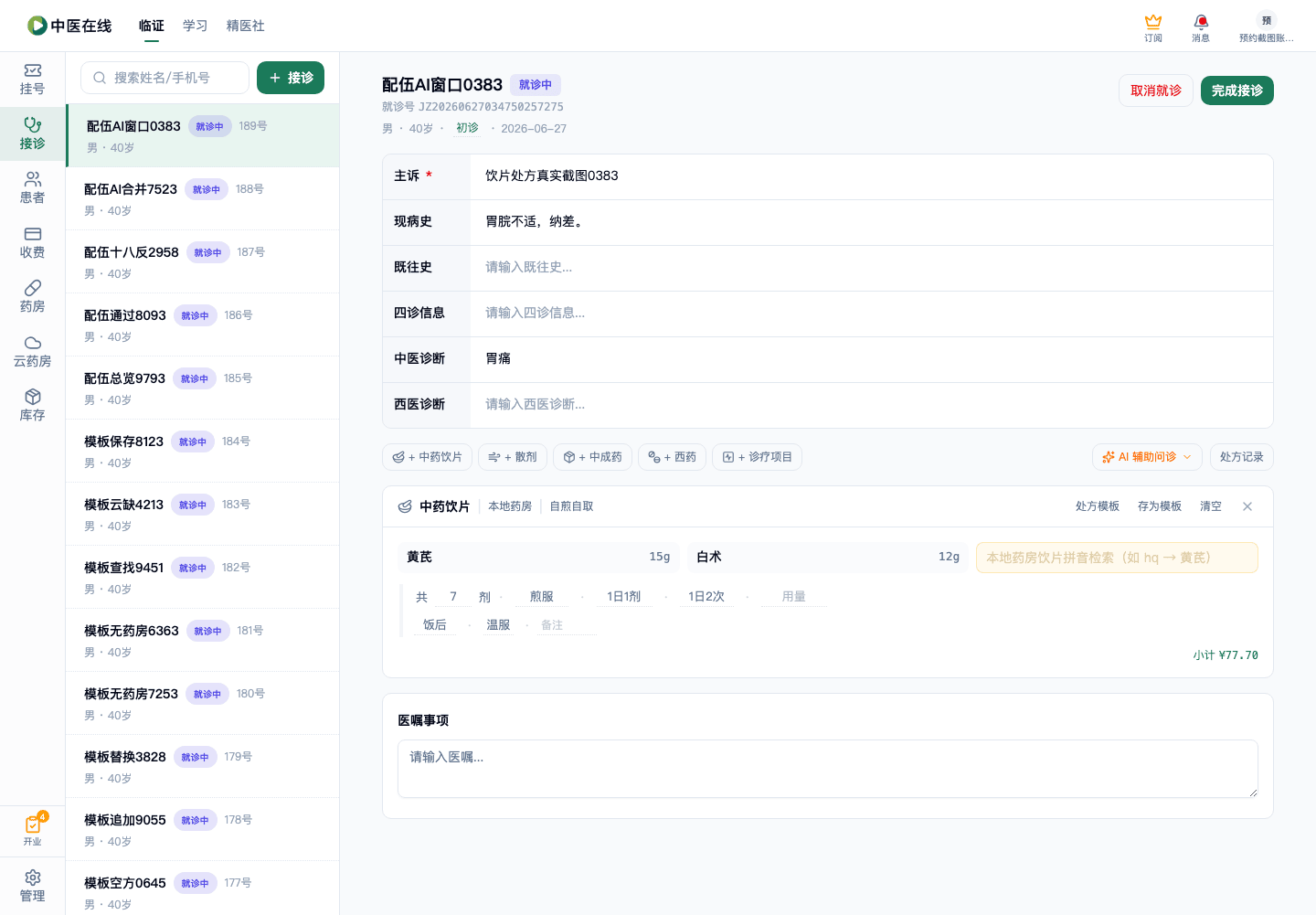Click the 既往史 input field

pos(872,268)
